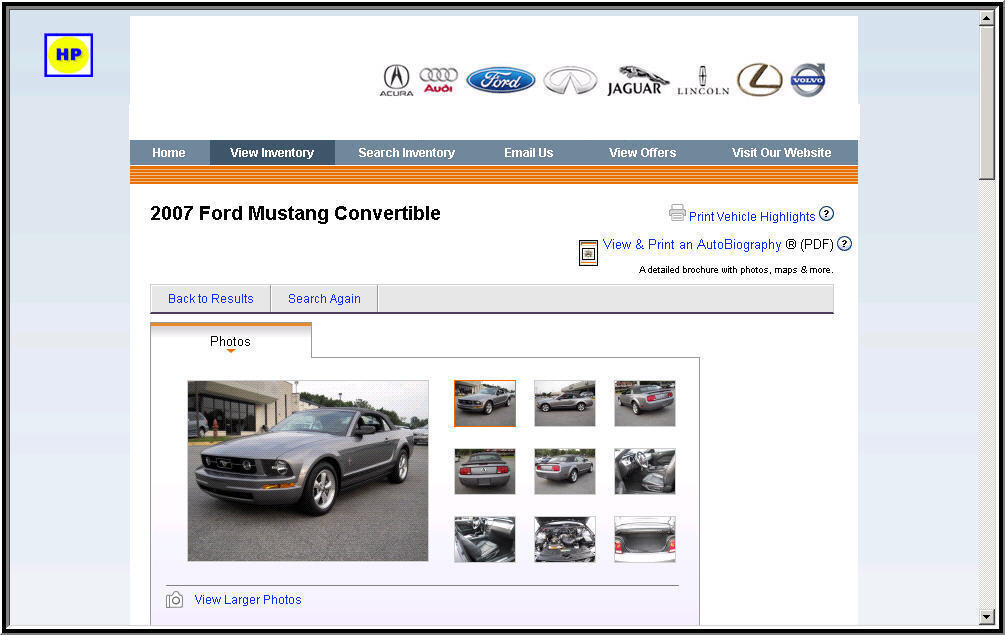Viewport: 1005px width, 635px height.
Task: Select the rear angle thumbnail in middle row center
Action: coord(565,471)
